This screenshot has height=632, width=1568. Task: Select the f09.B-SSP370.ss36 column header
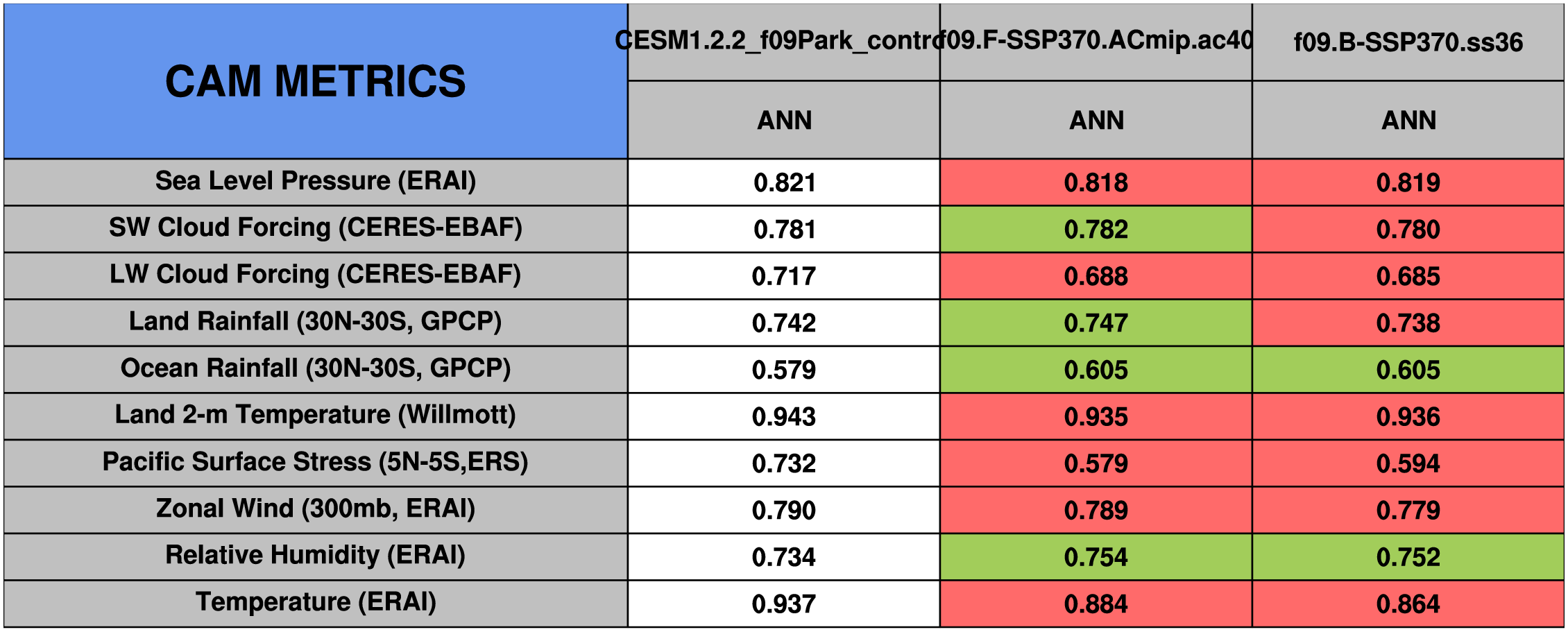coord(1408,42)
